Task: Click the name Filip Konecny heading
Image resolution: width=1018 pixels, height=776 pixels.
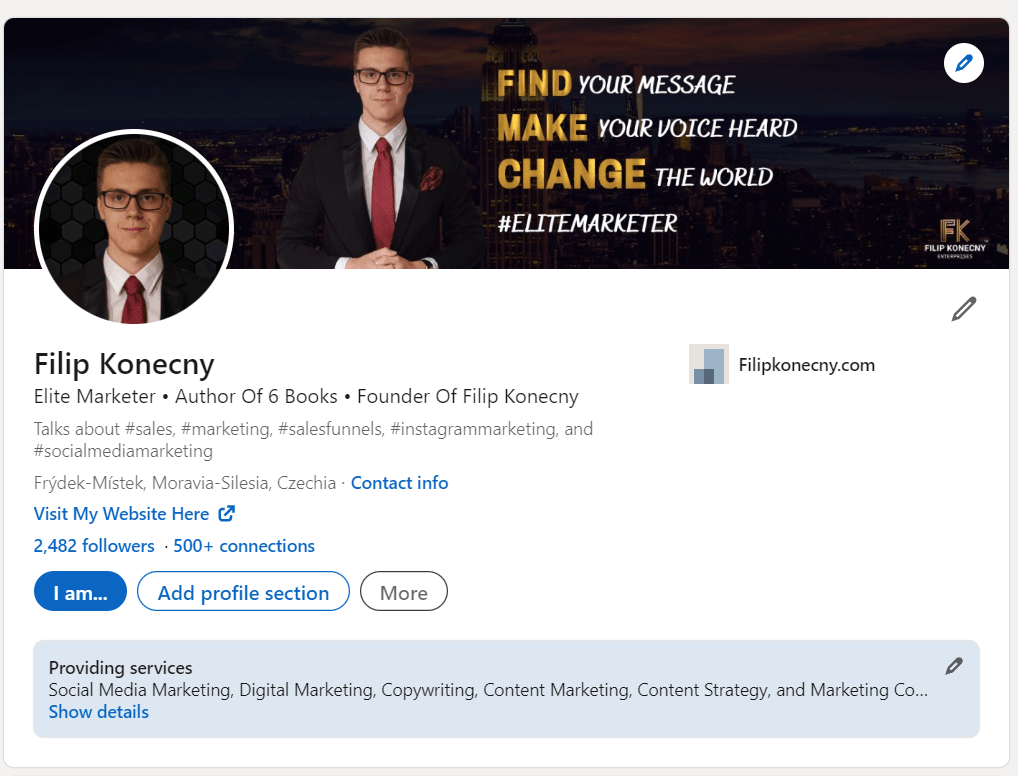Action: pos(124,363)
